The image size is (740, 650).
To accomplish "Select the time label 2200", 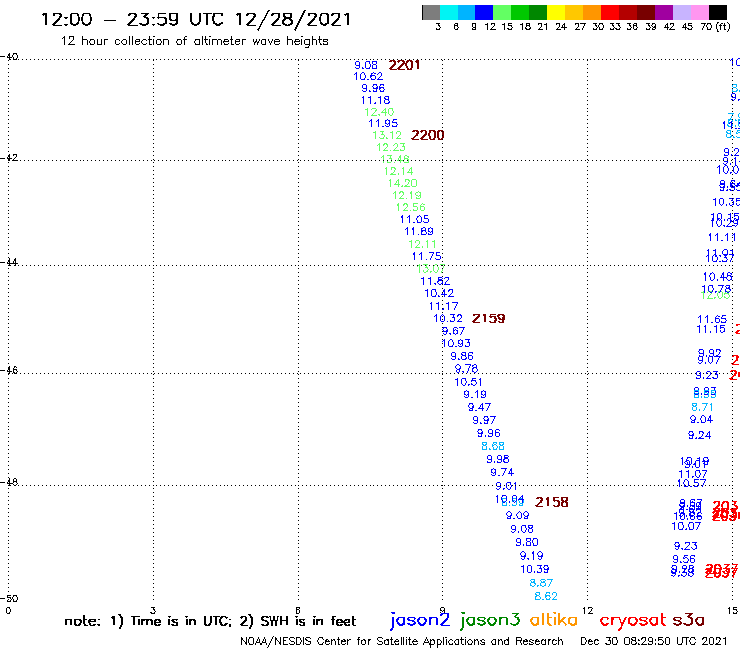I will 428,135.
